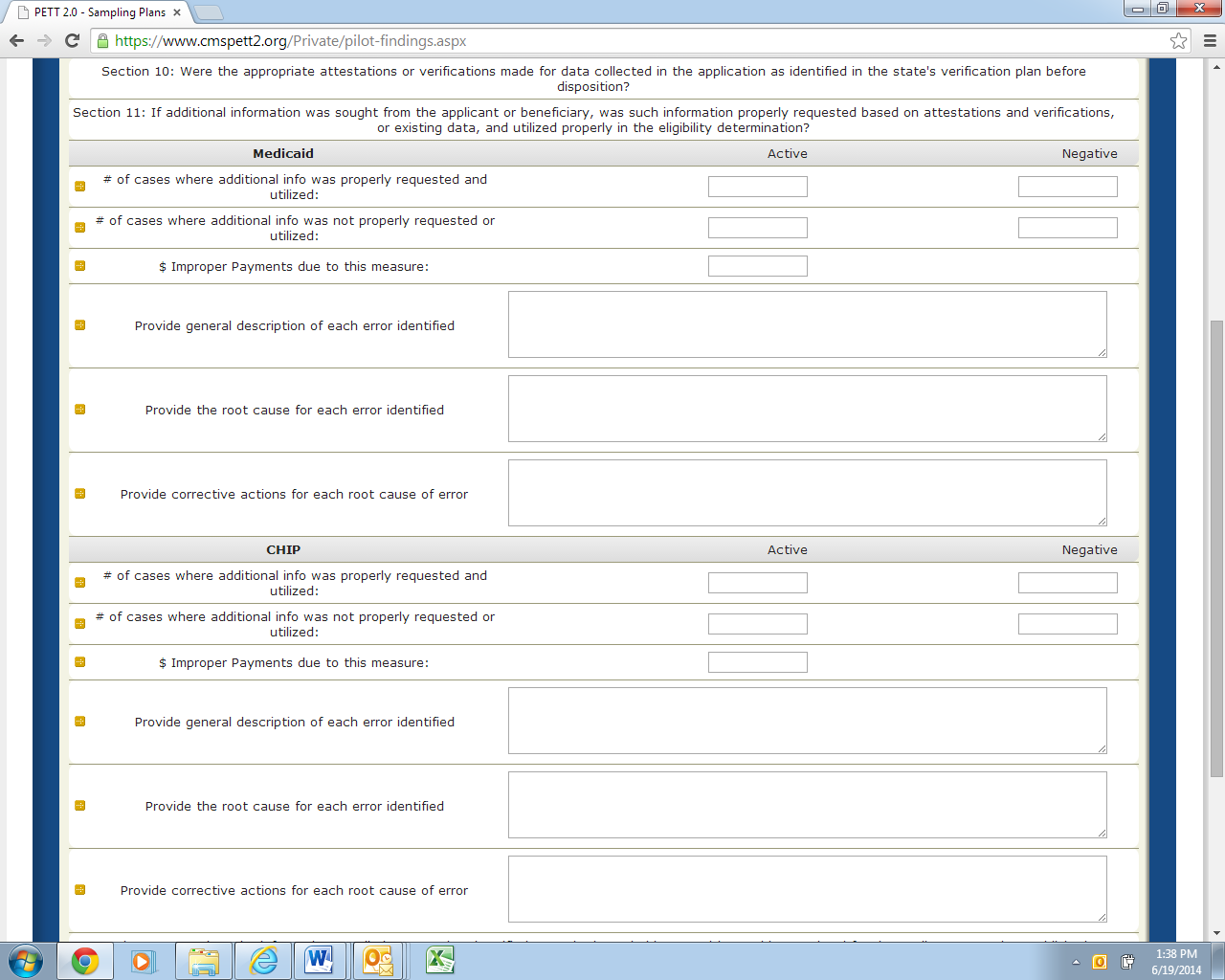Focus Medicaid general description of error textbox
The width and height of the screenshot is (1225, 980).
coord(807,324)
